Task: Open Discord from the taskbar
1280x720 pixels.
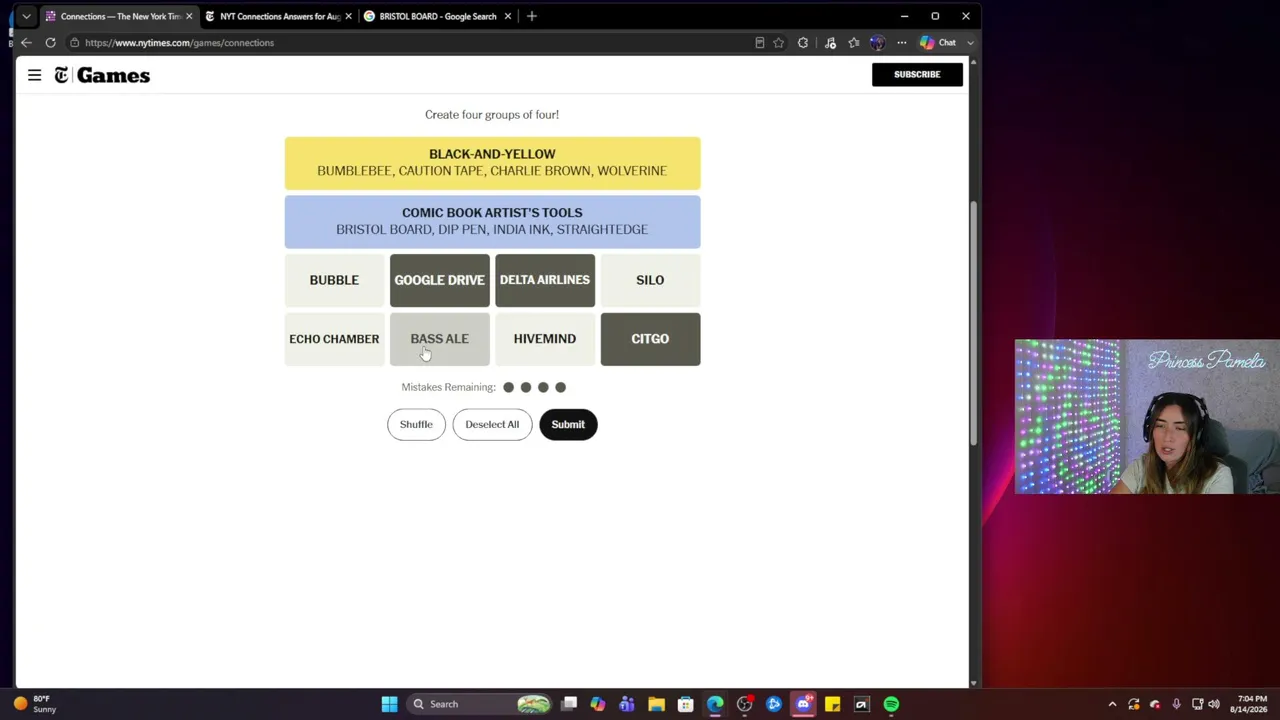Action: (x=803, y=704)
